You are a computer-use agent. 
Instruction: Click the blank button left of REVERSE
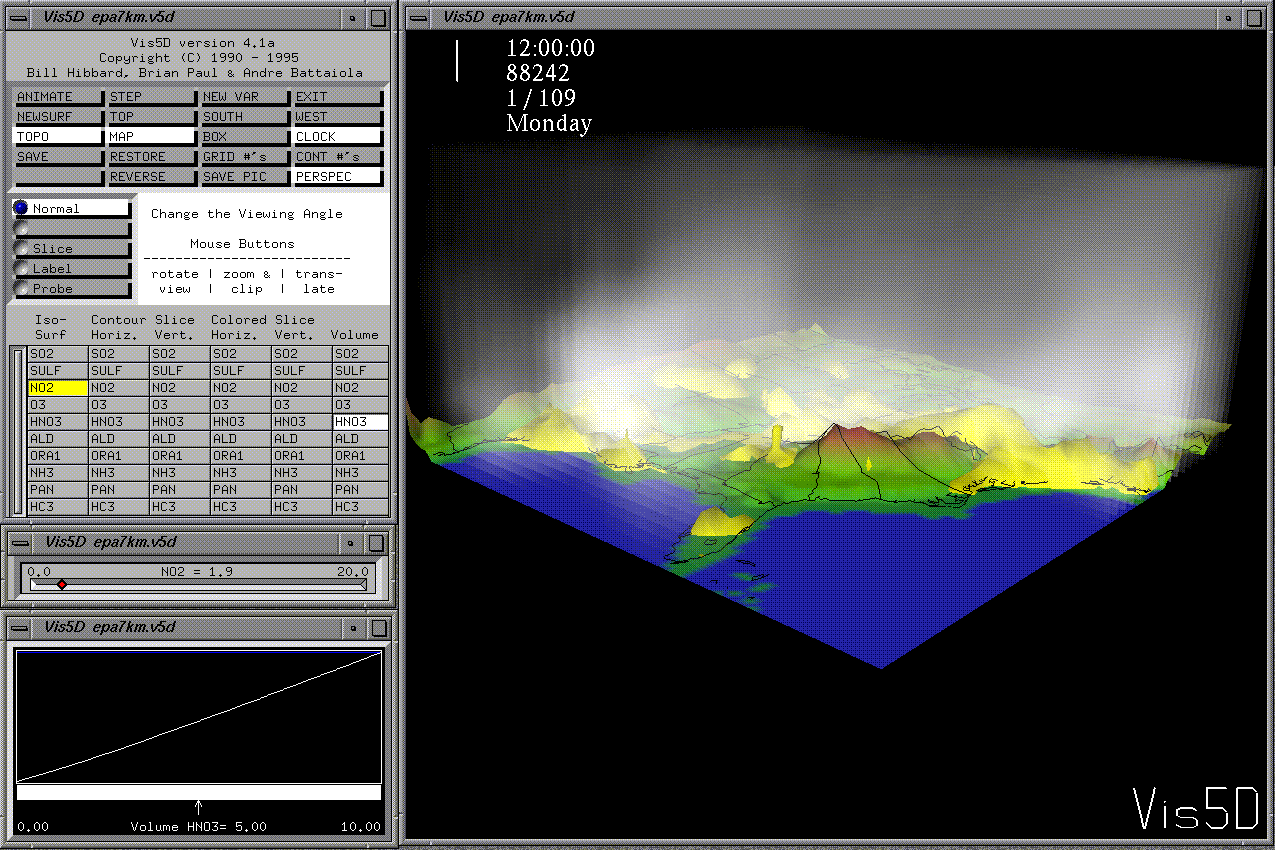coord(59,177)
